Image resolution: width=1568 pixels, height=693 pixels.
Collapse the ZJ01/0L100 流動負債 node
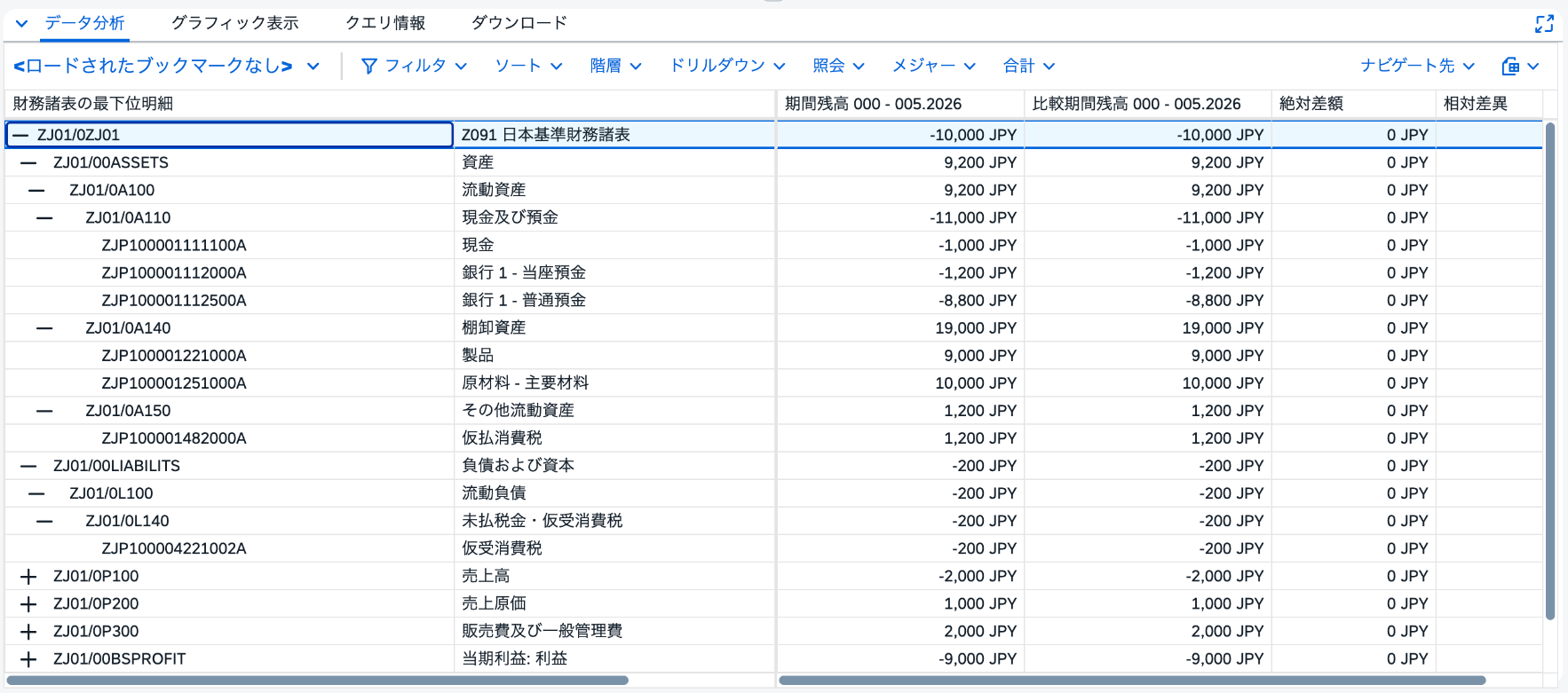(36, 493)
